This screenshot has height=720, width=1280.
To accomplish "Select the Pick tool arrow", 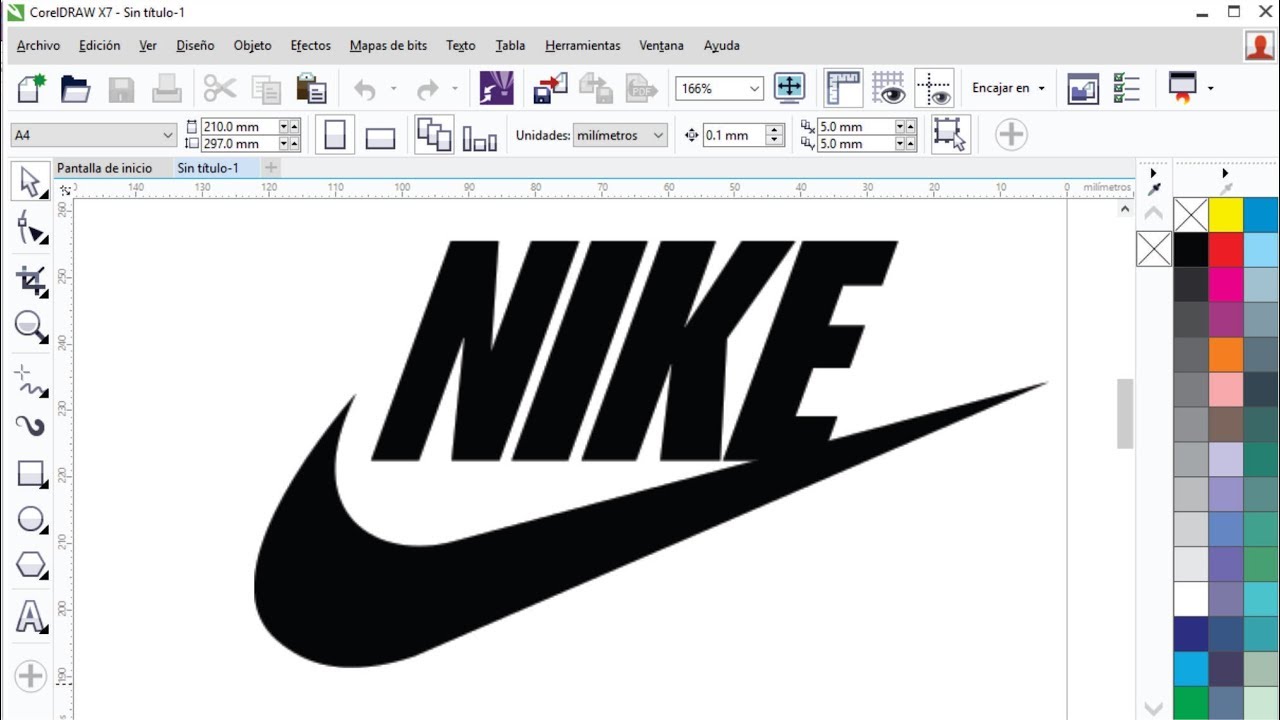I will (31, 181).
